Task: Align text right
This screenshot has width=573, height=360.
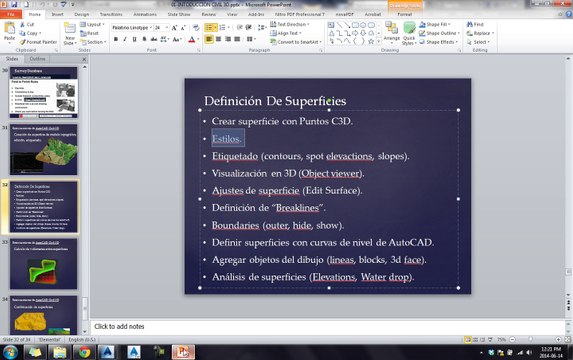Action: click(x=228, y=39)
